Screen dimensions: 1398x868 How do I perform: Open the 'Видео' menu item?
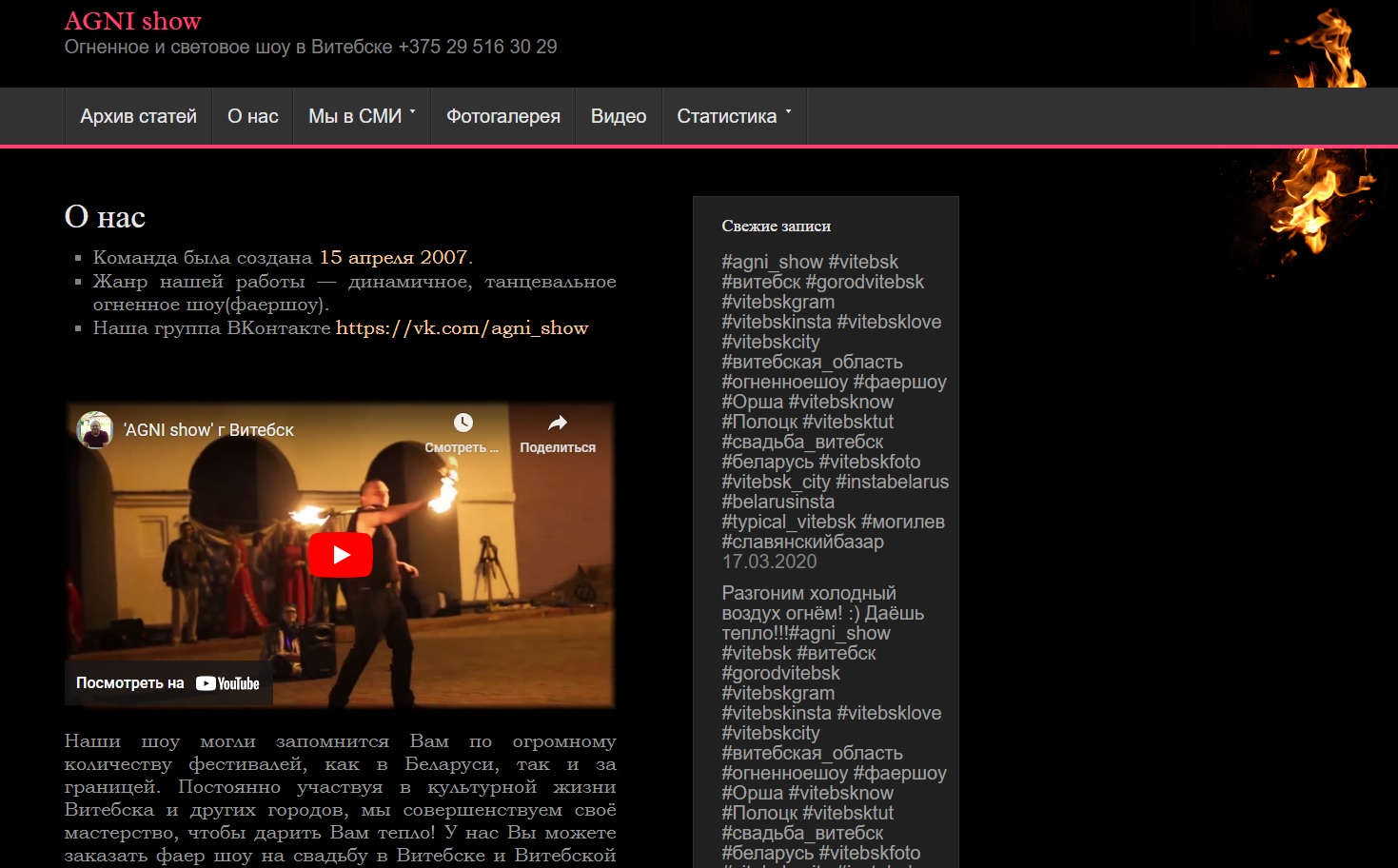tap(619, 116)
